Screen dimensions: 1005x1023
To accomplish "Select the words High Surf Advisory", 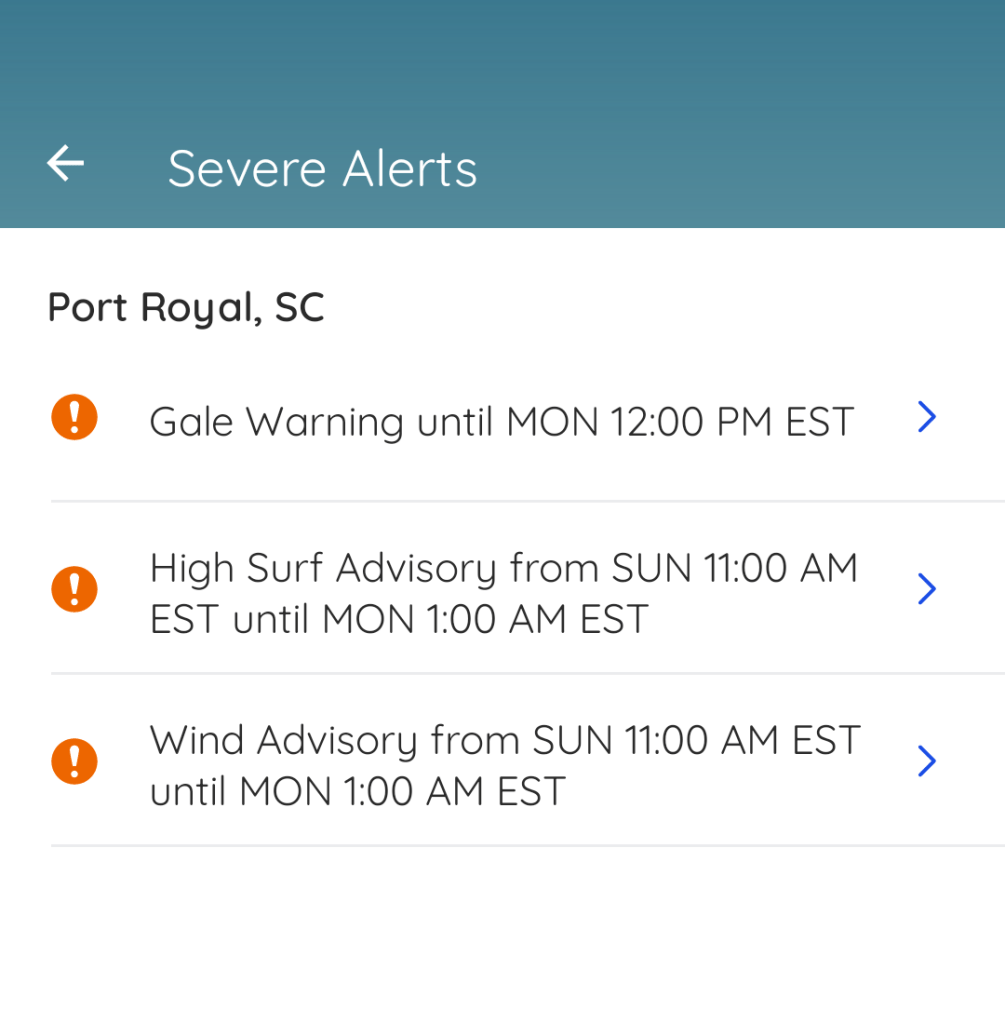I will click(x=323, y=568).
